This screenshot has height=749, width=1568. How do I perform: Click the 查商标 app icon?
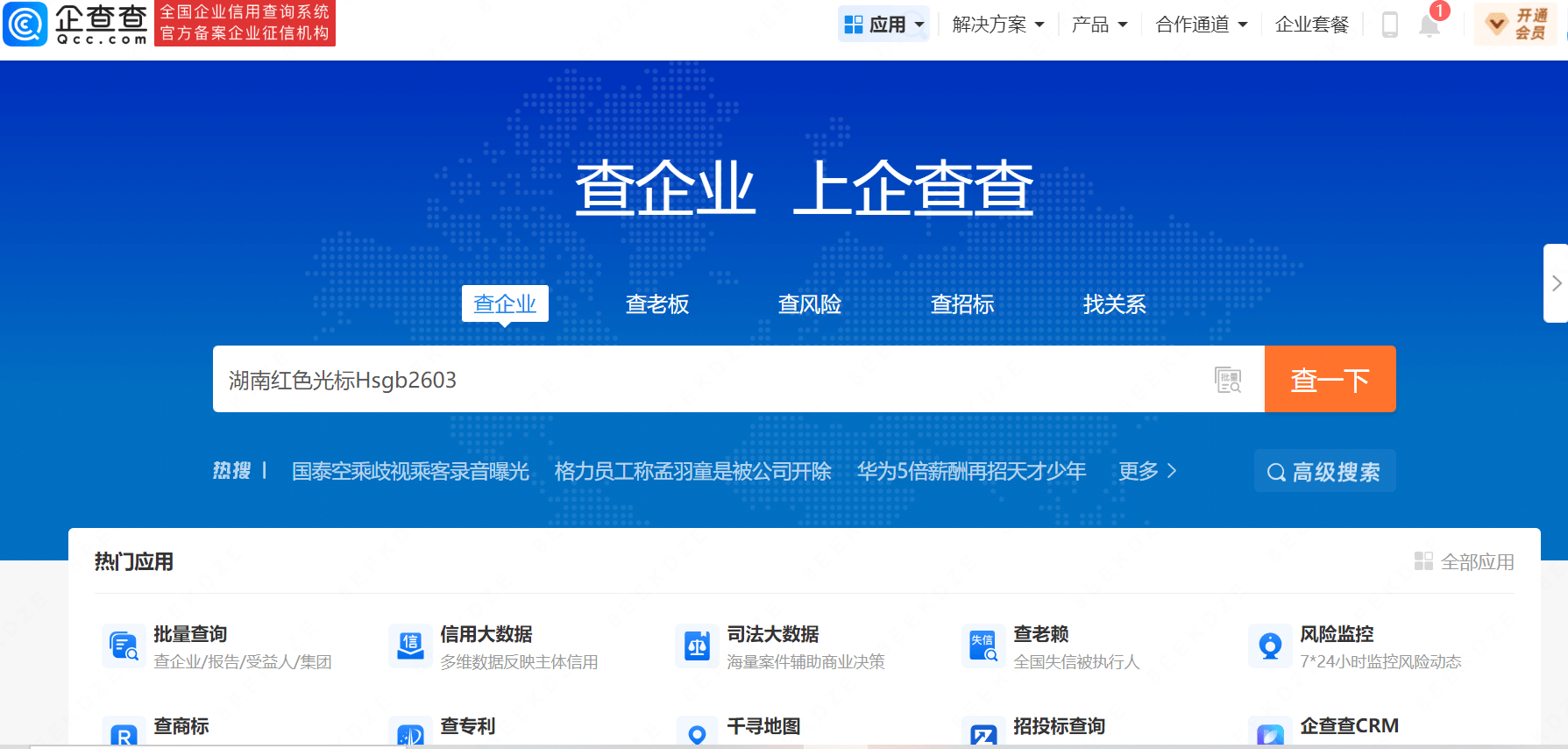124,733
